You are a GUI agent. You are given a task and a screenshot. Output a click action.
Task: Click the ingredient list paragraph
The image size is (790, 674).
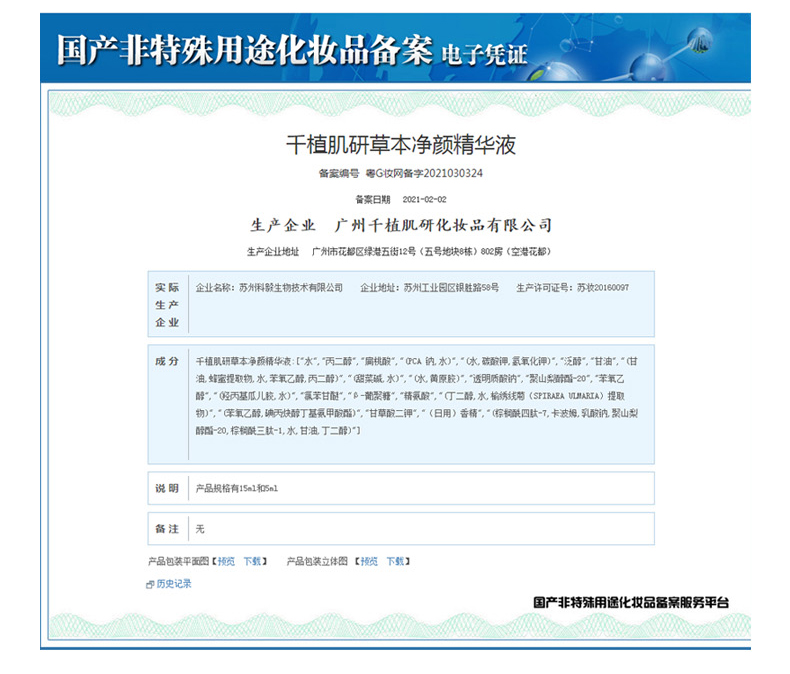pyautogui.click(x=417, y=396)
